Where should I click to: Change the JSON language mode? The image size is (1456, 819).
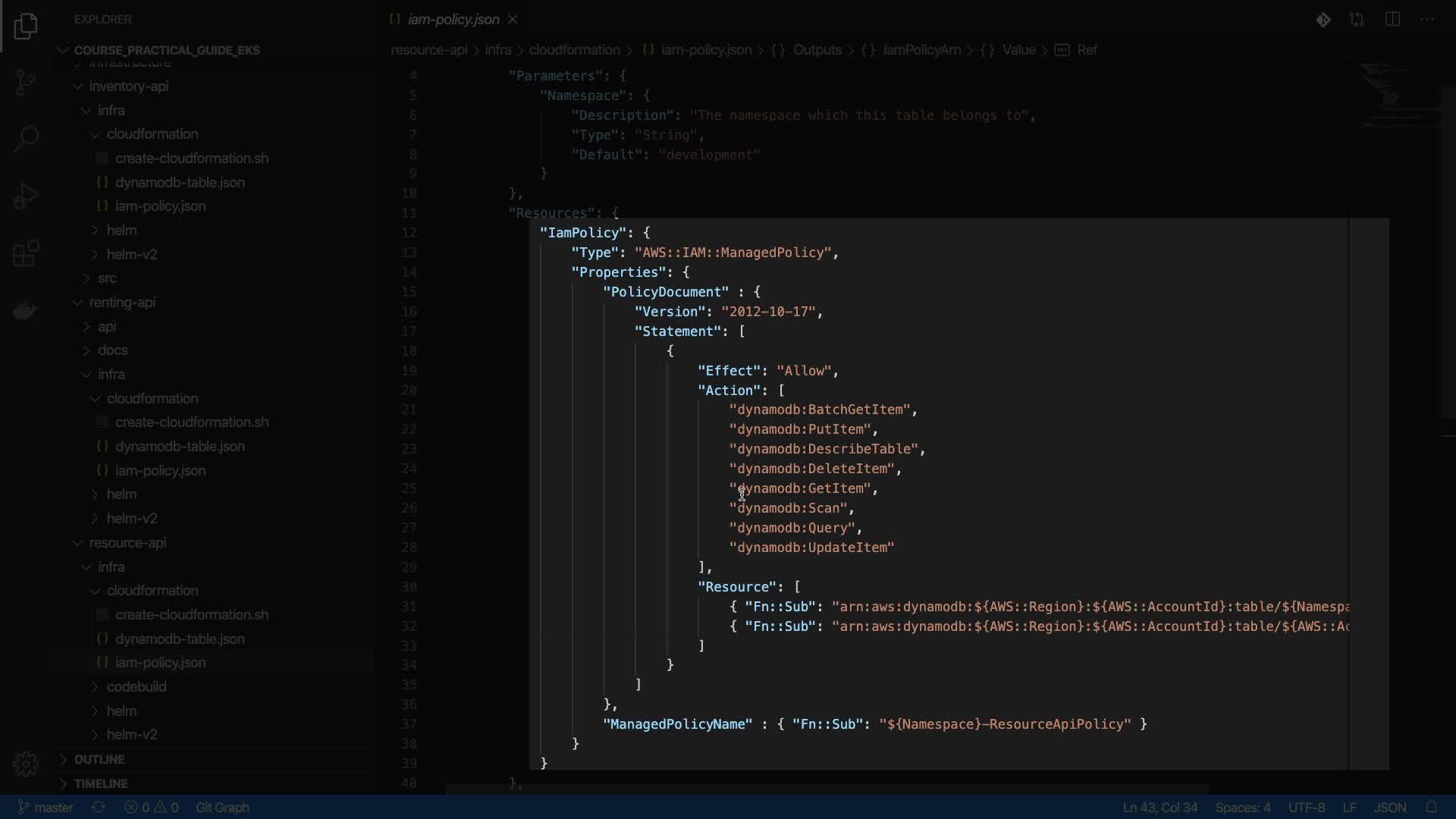[1389, 807]
